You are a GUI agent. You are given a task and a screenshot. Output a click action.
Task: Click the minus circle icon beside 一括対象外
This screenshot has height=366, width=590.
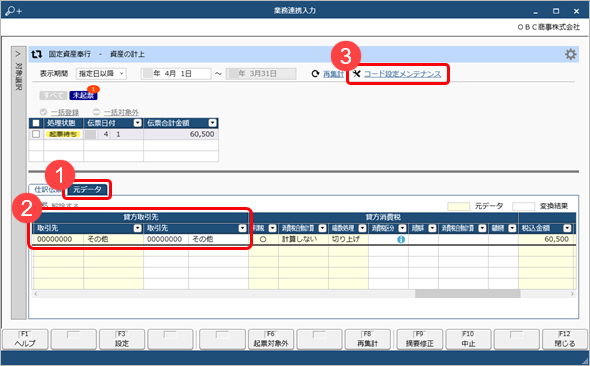click(96, 112)
